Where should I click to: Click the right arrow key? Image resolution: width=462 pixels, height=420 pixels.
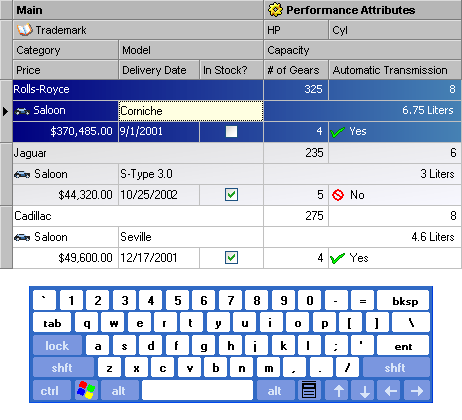tap(417, 390)
